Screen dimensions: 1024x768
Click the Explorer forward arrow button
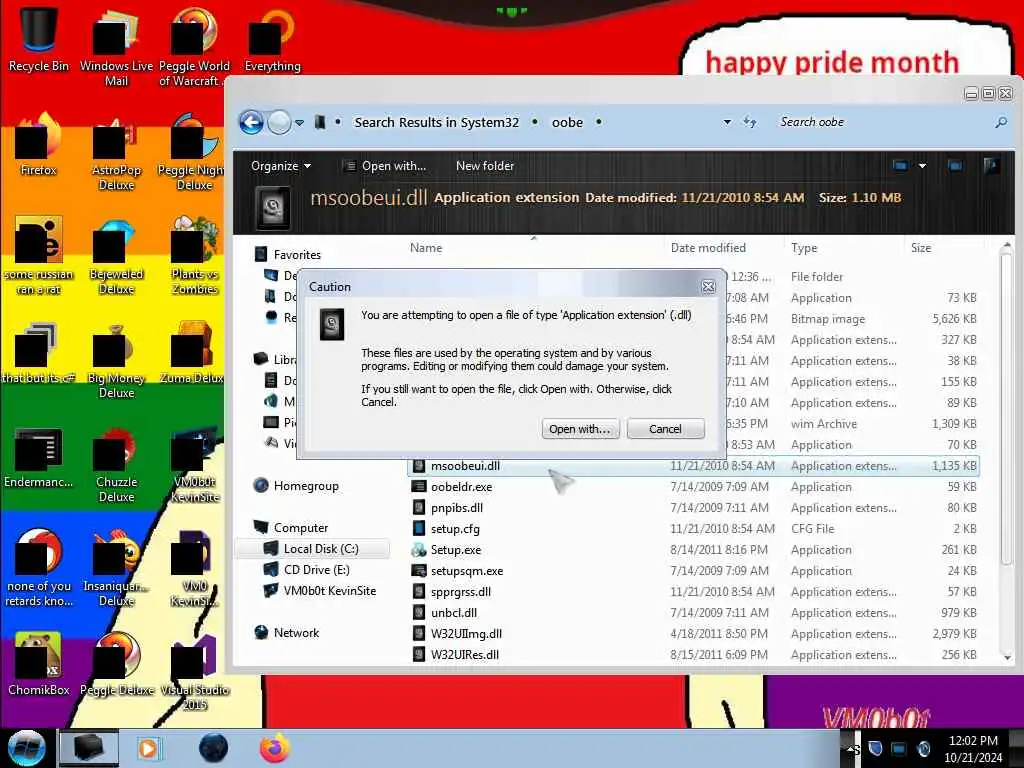click(280, 122)
